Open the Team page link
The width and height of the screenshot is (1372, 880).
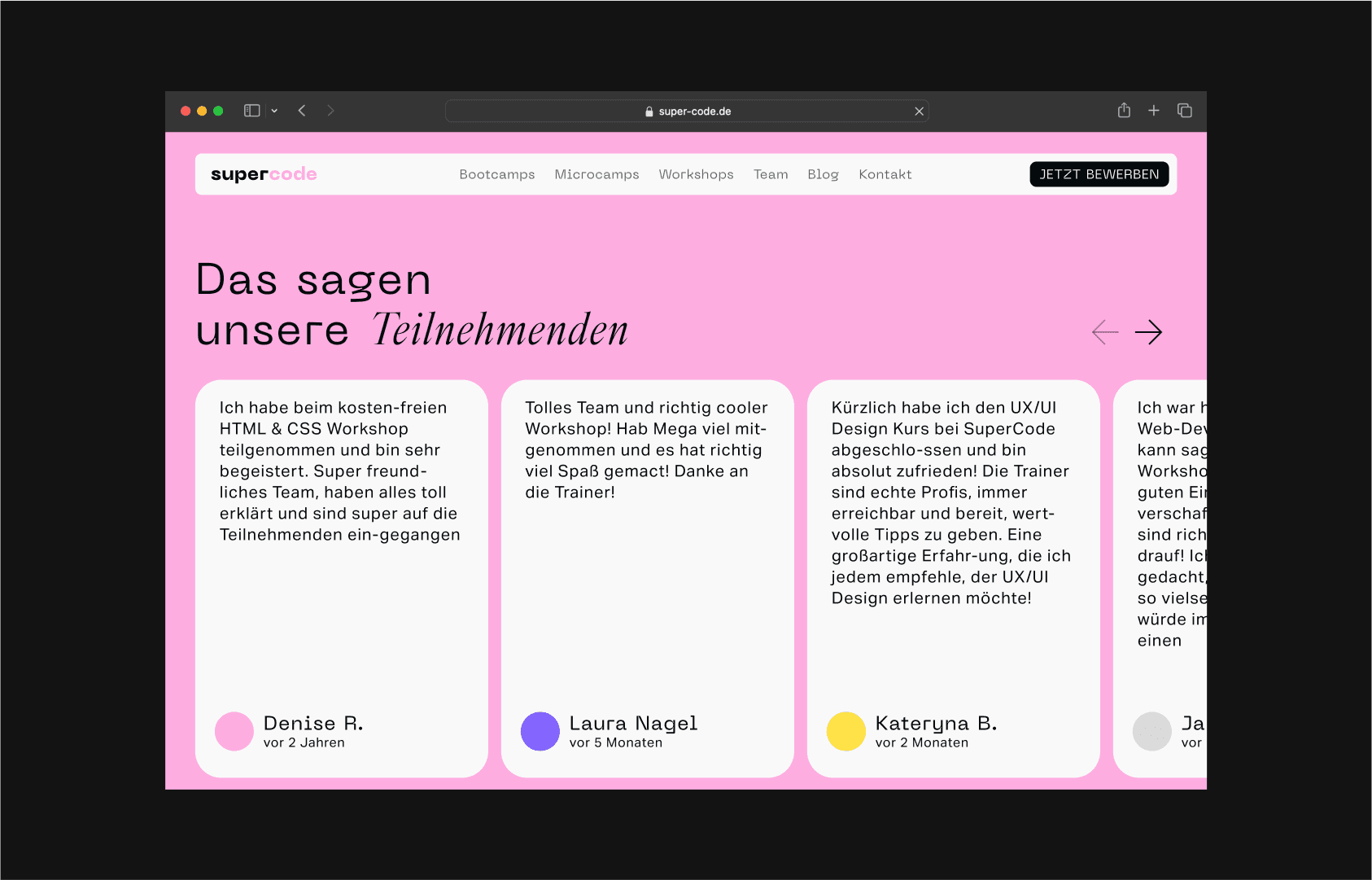pos(771,174)
